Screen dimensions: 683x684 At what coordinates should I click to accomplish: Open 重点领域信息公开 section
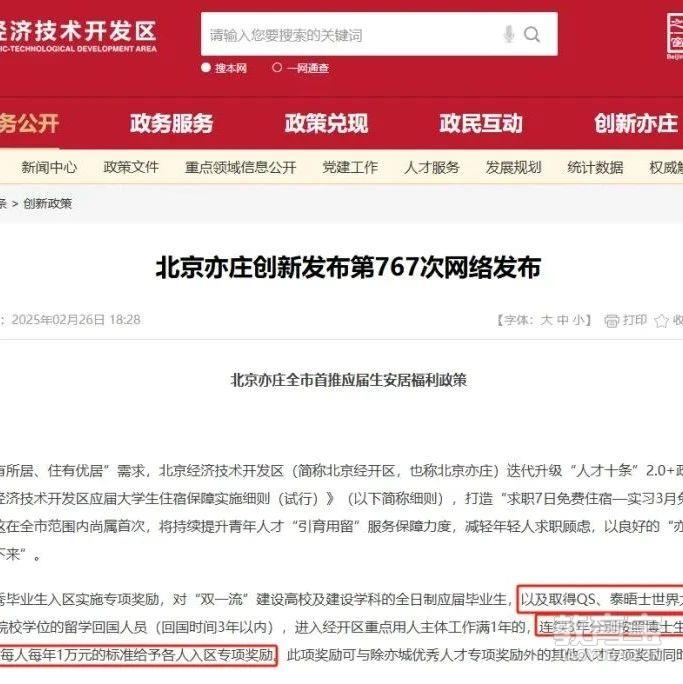point(240,168)
